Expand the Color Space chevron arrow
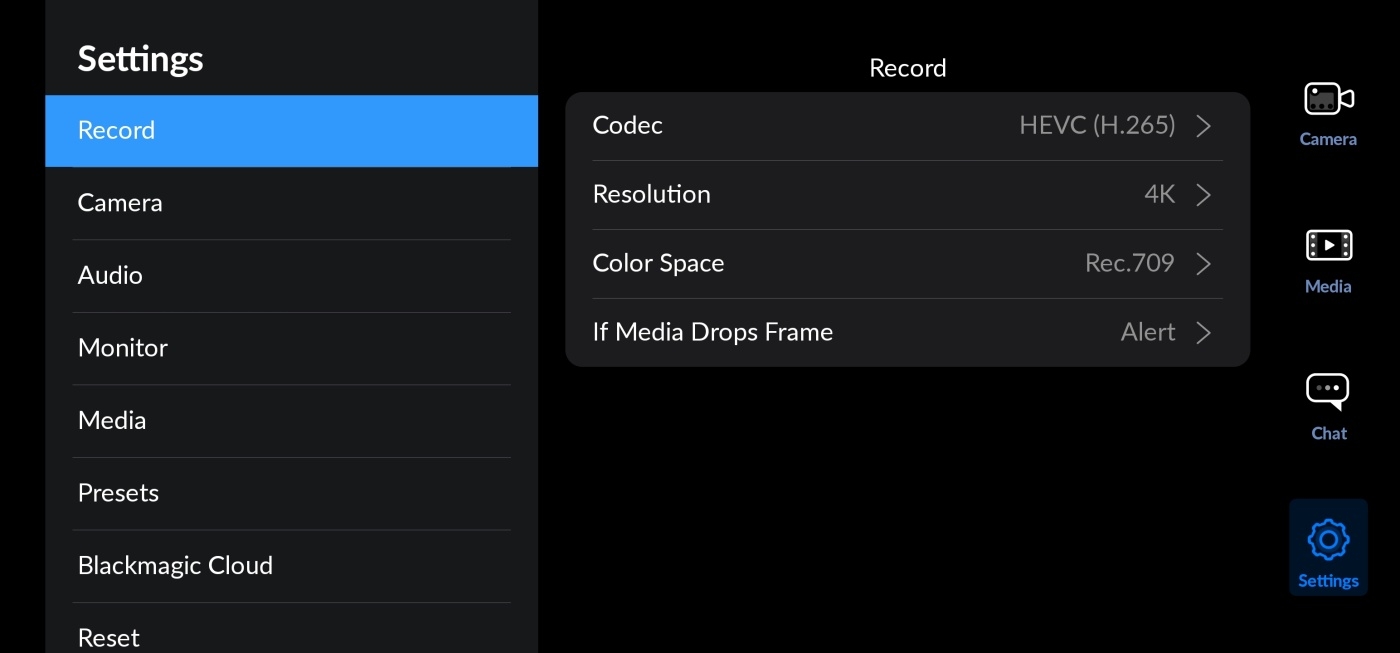Viewport: 1400px width, 653px height. [1204, 264]
